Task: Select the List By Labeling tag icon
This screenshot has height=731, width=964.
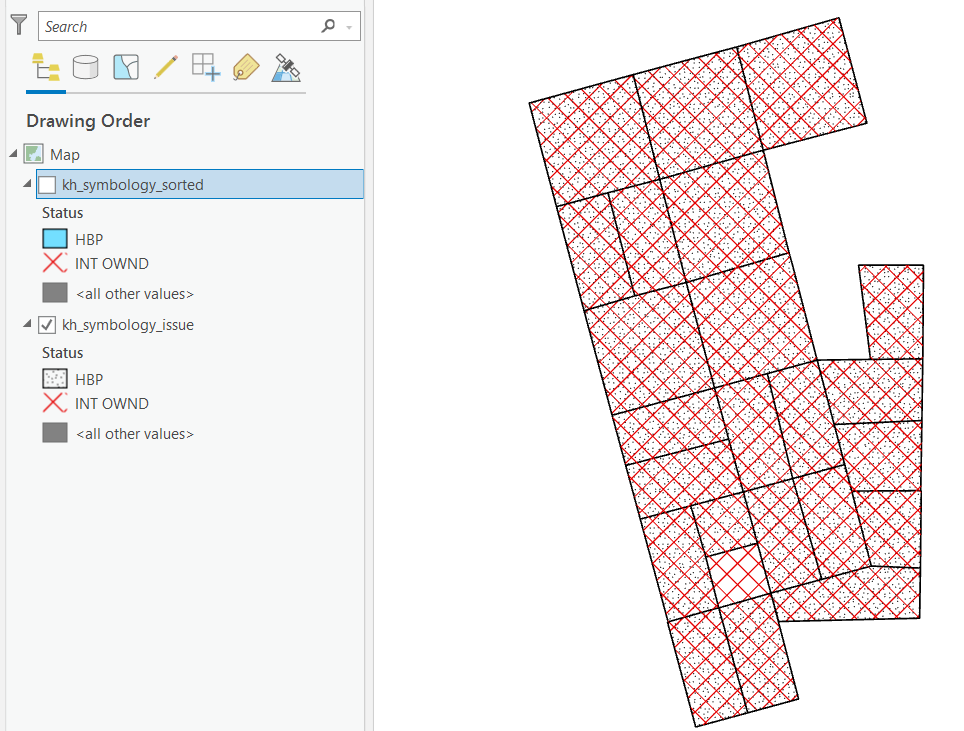Action: pos(245,67)
